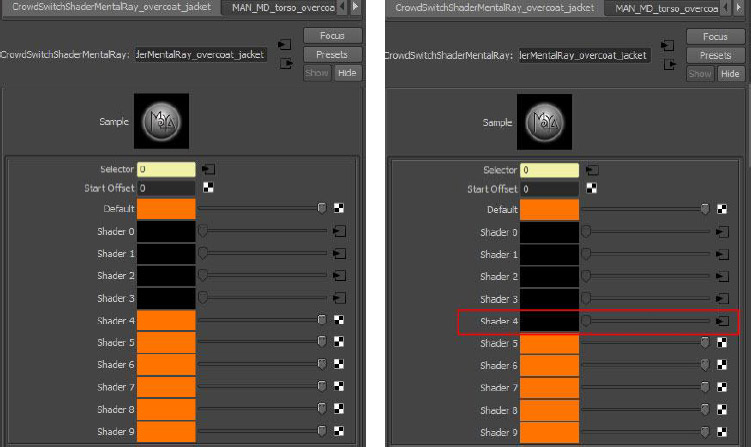Image resolution: width=751 pixels, height=447 pixels.
Task: Click the Shader 6 checker icon in right panel
Action: pos(722,365)
